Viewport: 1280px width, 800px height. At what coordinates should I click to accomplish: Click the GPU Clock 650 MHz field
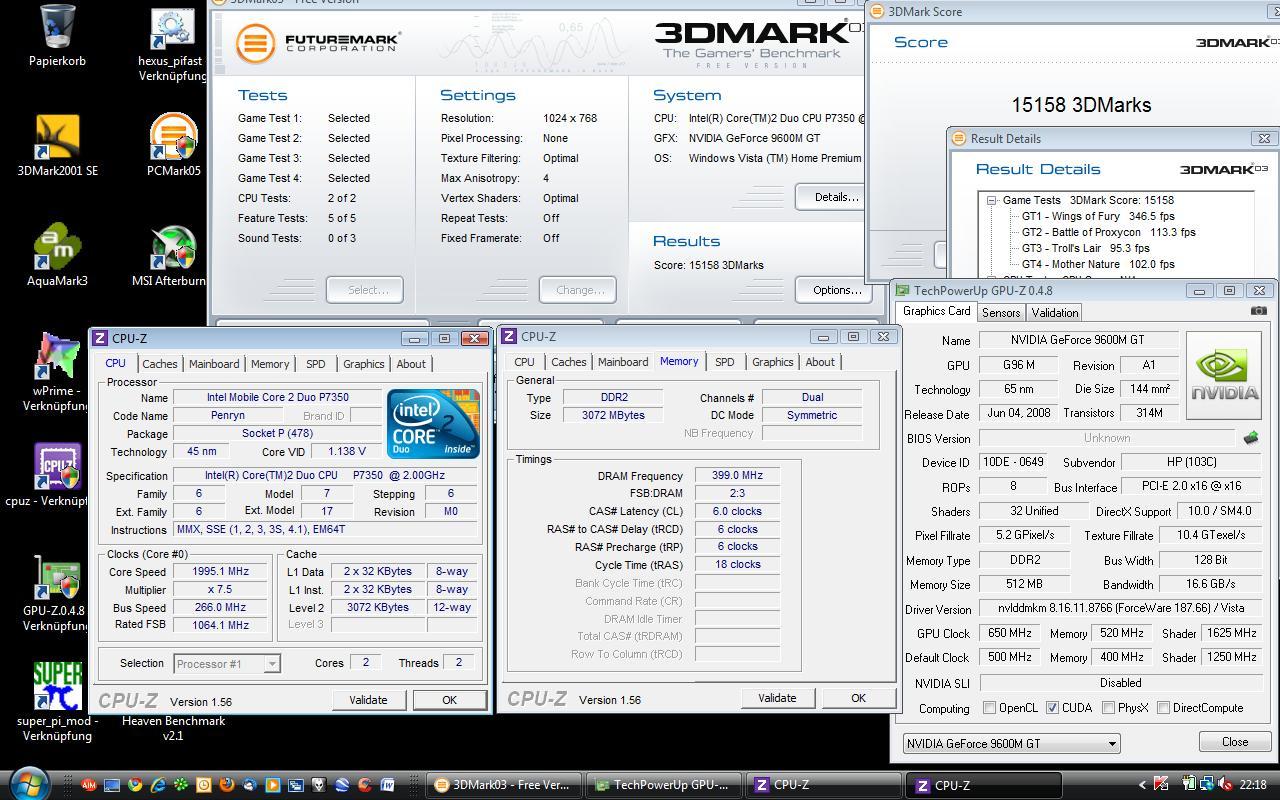1008,633
